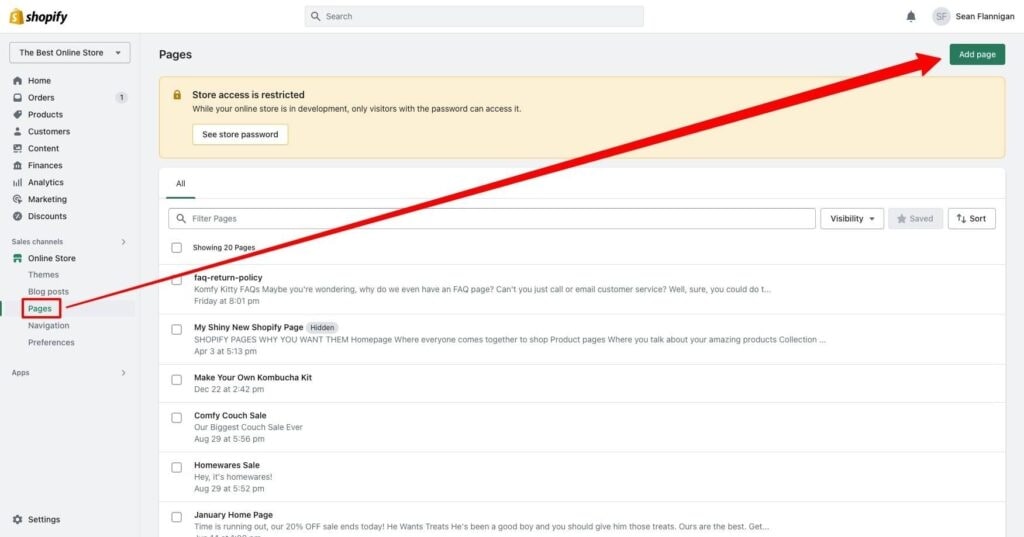
Task: Click the top search magnifier icon
Action: click(x=315, y=16)
